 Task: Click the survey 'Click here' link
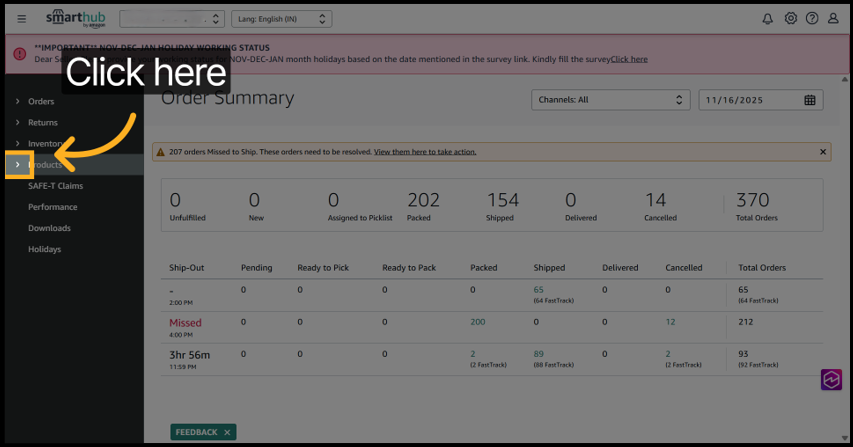coord(629,59)
